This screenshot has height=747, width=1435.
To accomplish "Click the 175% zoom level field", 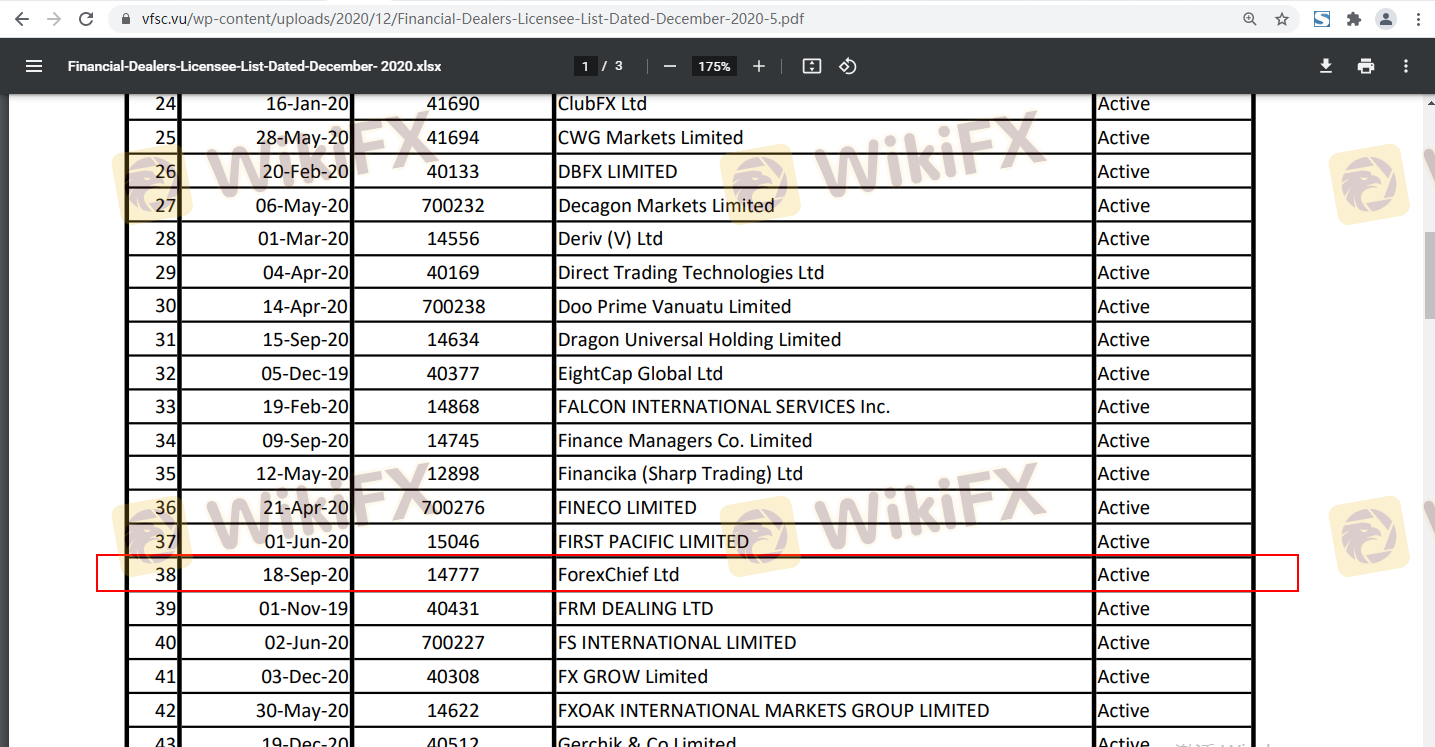I will tap(714, 66).
